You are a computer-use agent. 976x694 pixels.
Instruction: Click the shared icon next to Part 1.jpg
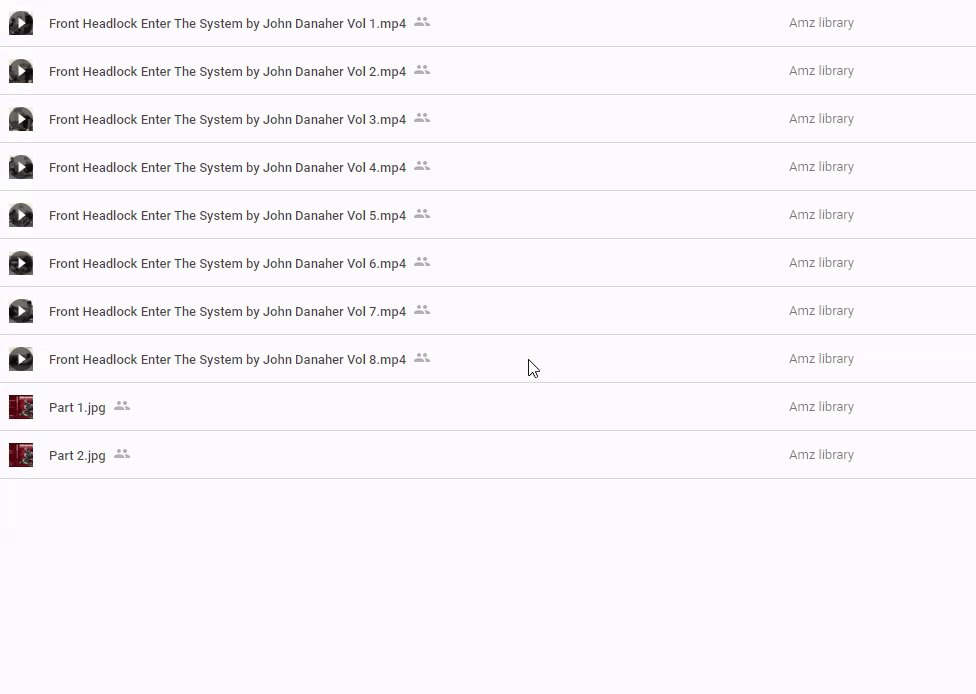click(x=122, y=406)
